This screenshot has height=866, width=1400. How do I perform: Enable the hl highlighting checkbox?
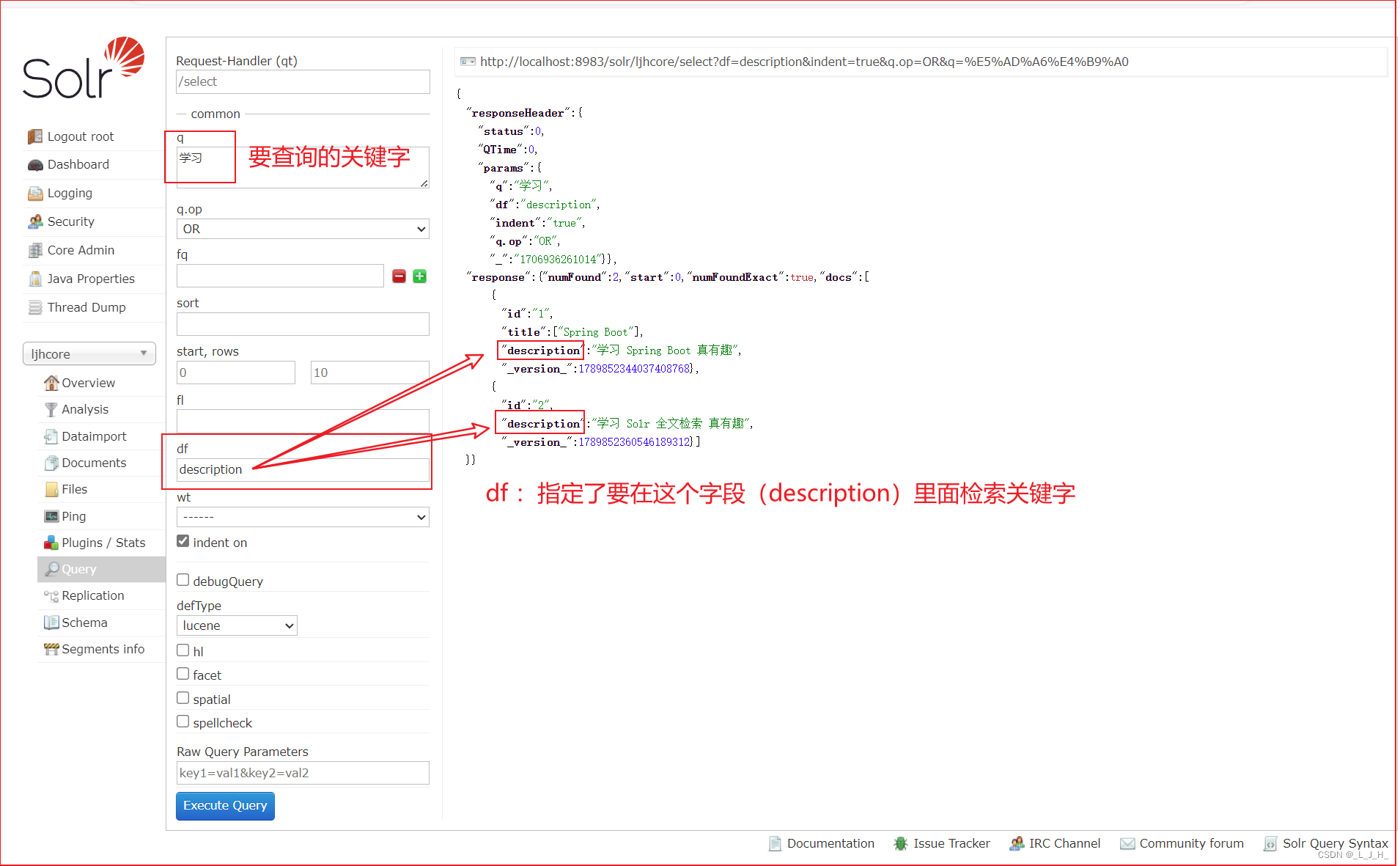point(183,650)
